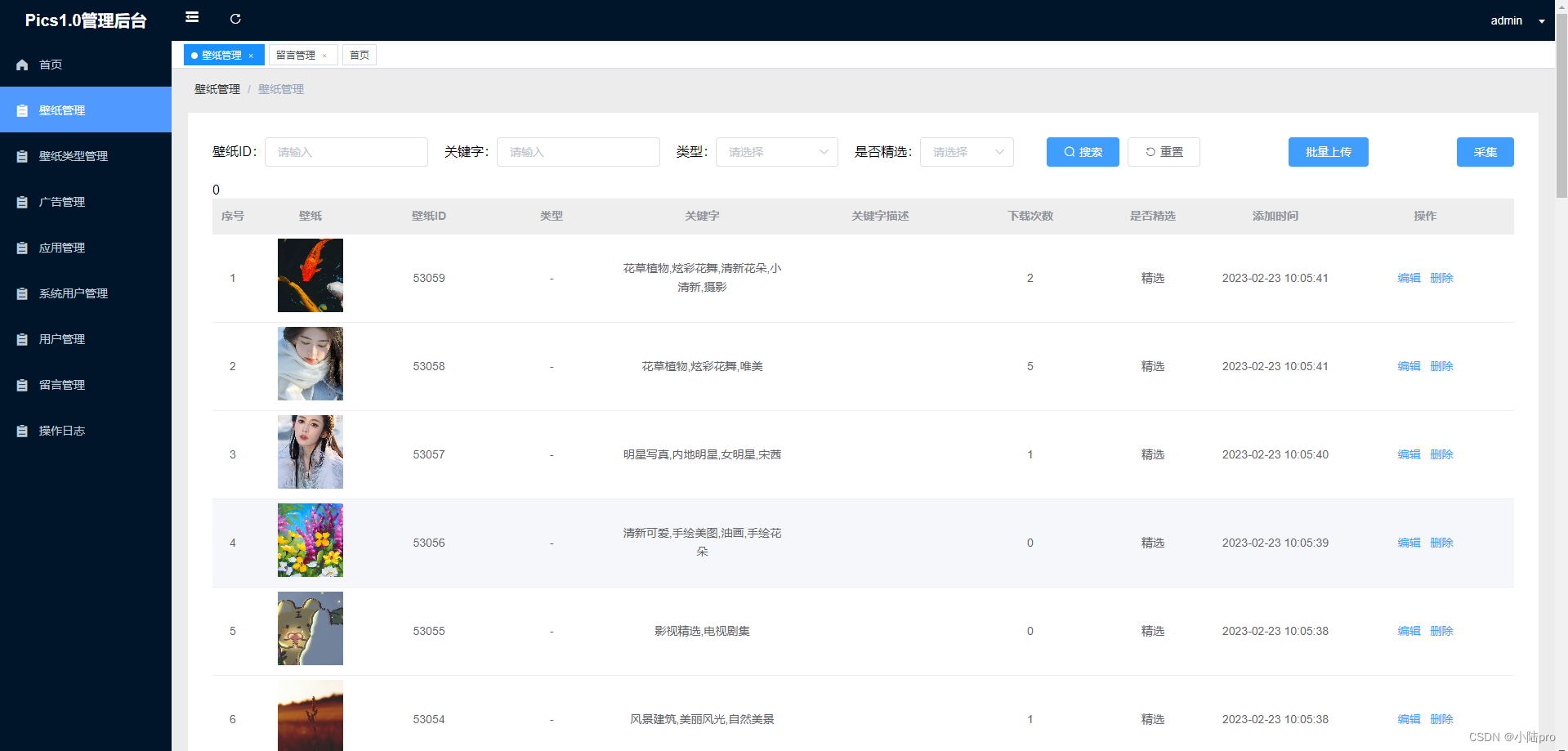
Task: Switch to the 首页 tab
Action: tap(359, 55)
